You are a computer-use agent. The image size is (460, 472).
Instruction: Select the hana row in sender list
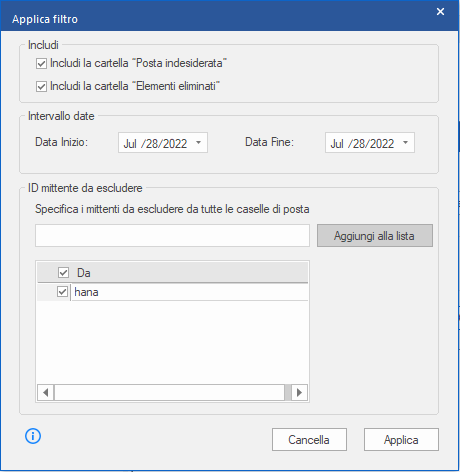tap(172, 292)
